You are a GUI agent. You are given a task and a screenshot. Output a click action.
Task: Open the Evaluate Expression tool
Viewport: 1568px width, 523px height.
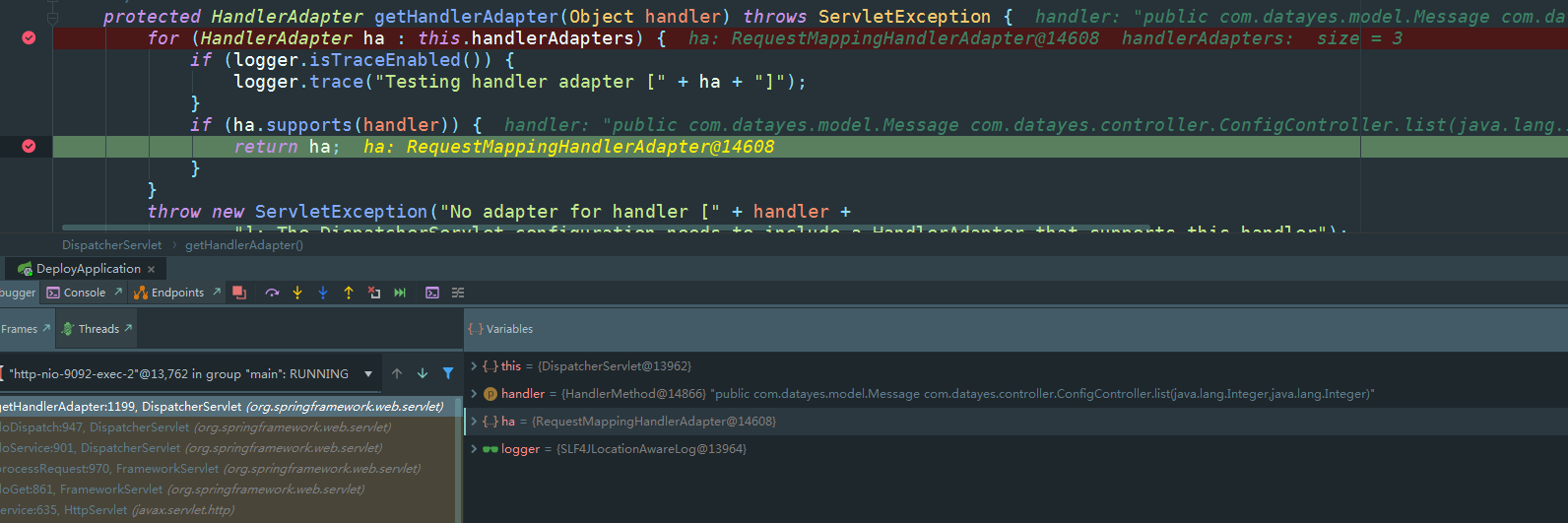click(432, 293)
